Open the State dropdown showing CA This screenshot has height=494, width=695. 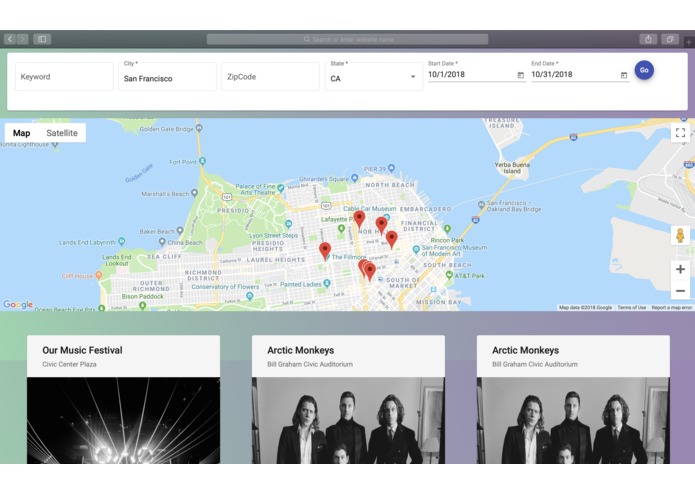374,77
